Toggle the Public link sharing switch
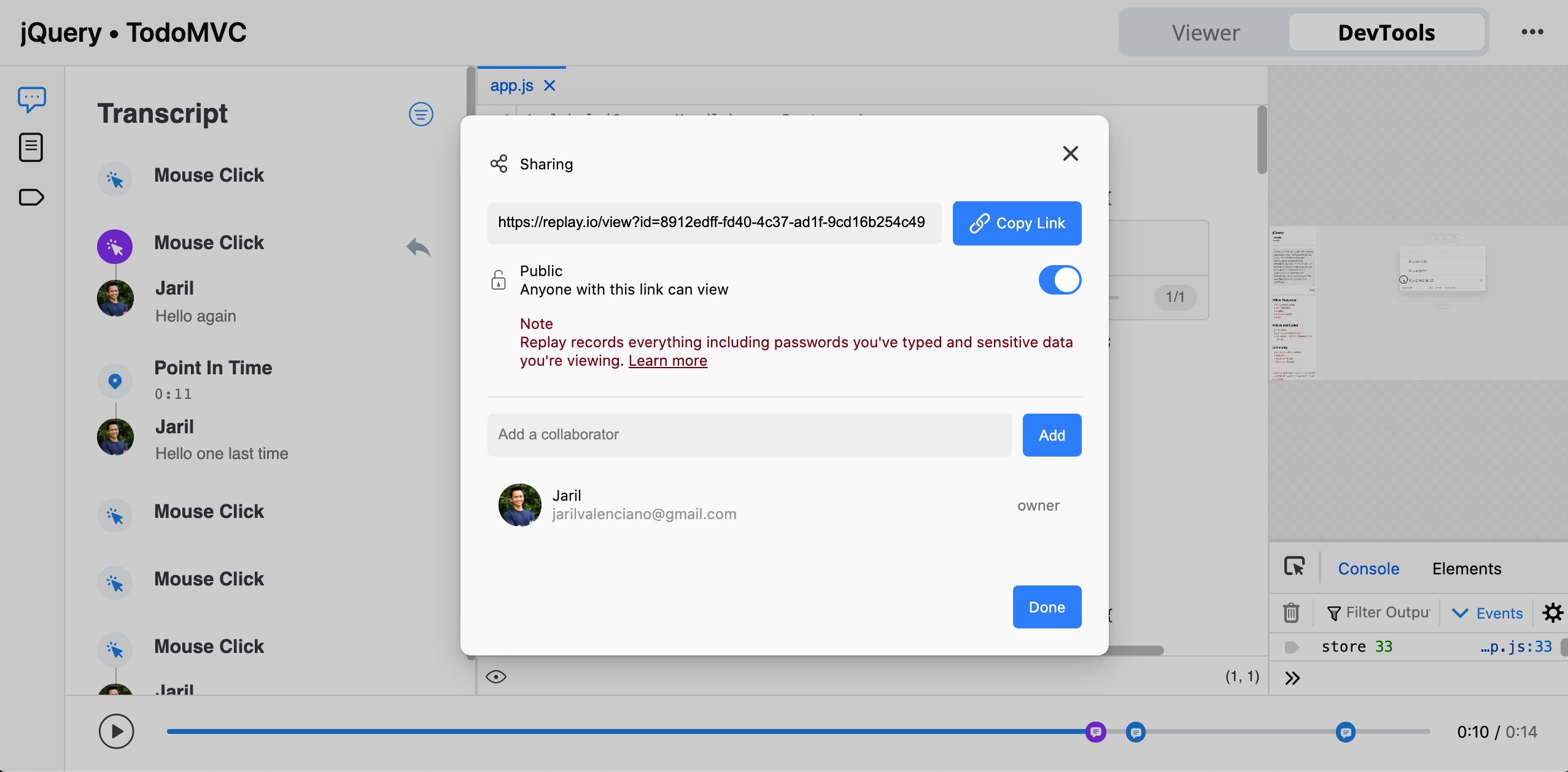Screen dimensions: 1568x772 point(1059,280)
